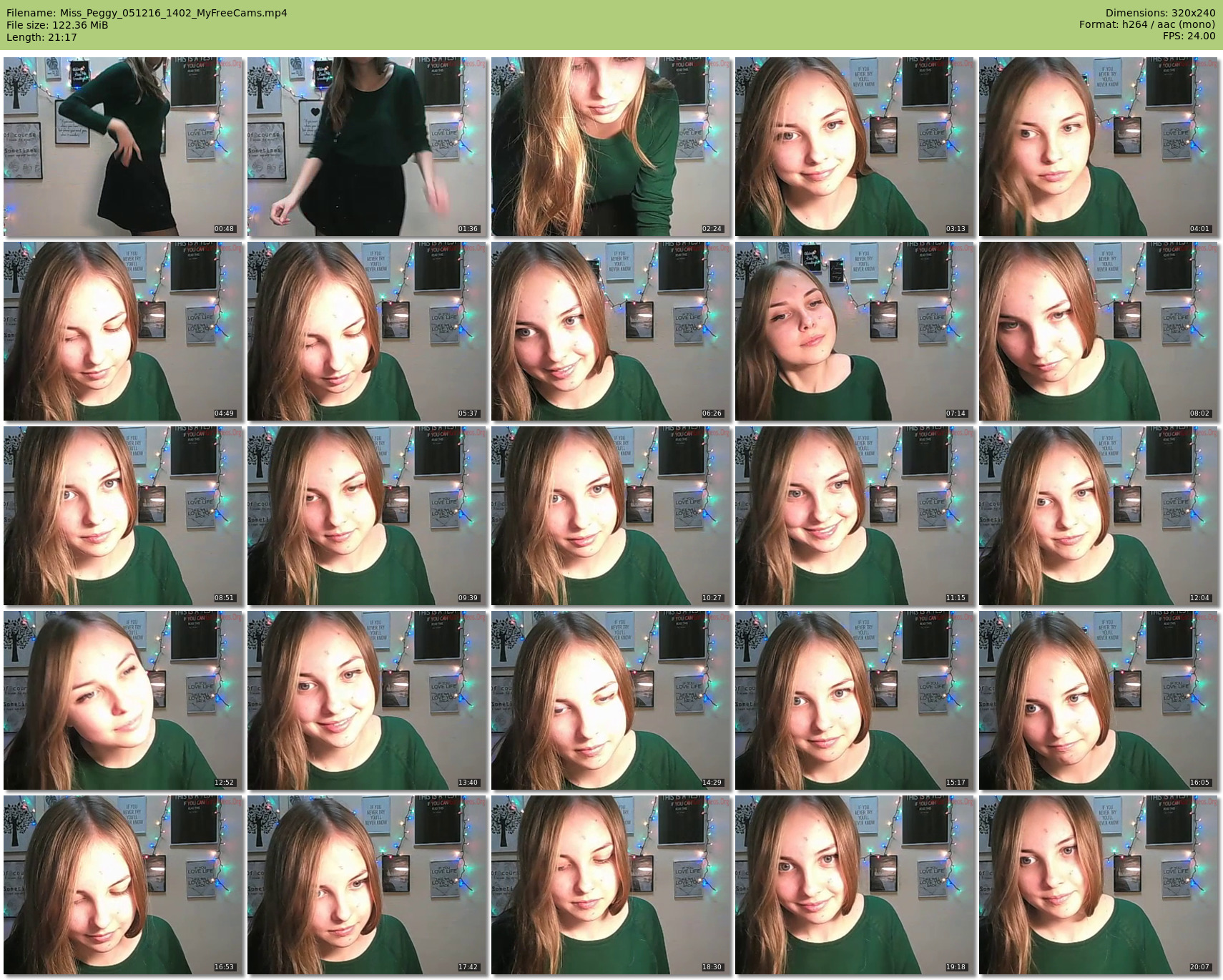Viewport: 1223px width, 980px height.
Task: Select the thumbnail labeled 11:15
Action: [x=855, y=516]
